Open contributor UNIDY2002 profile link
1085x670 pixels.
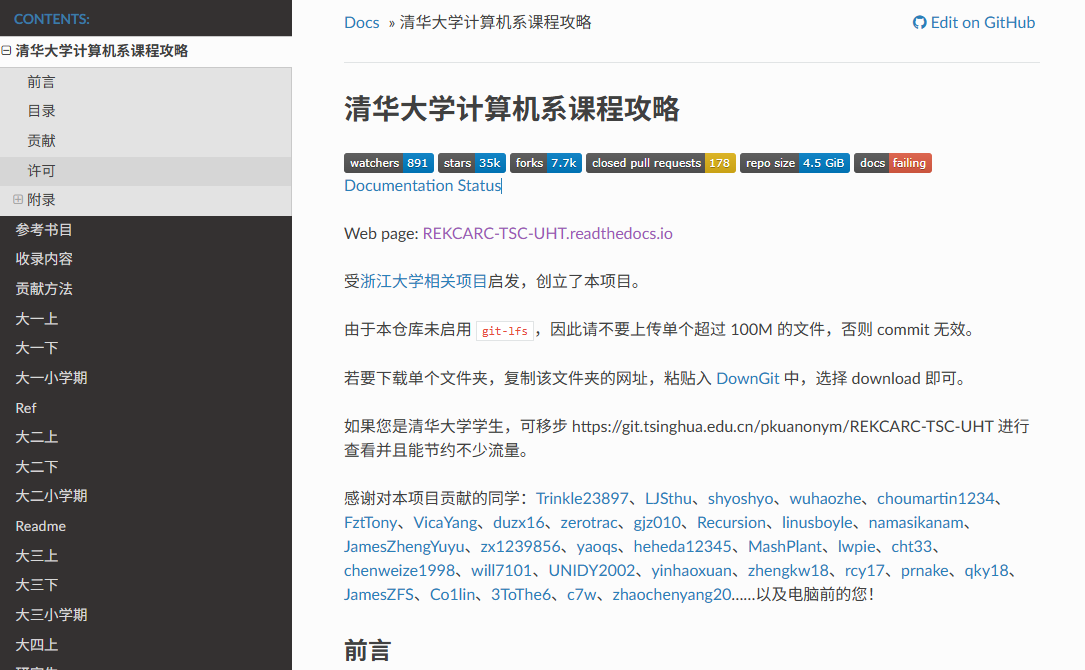(x=592, y=570)
